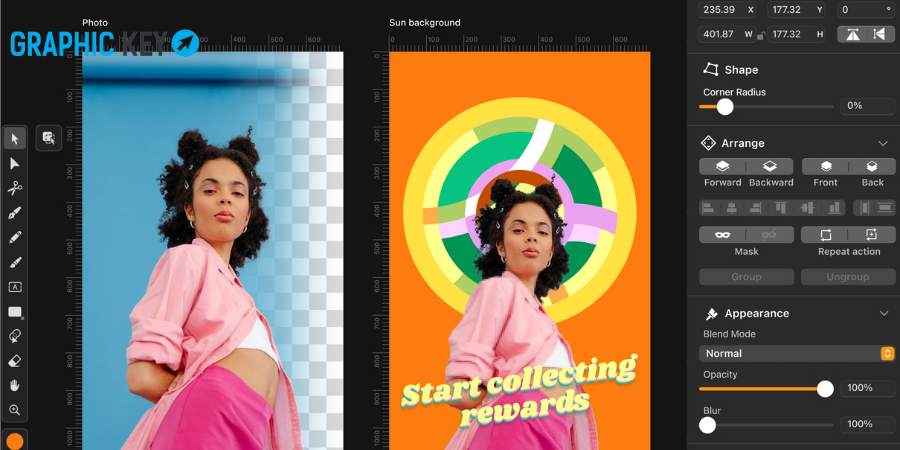Select the Pencil tool
The image size is (900, 450).
(x=14, y=238)
